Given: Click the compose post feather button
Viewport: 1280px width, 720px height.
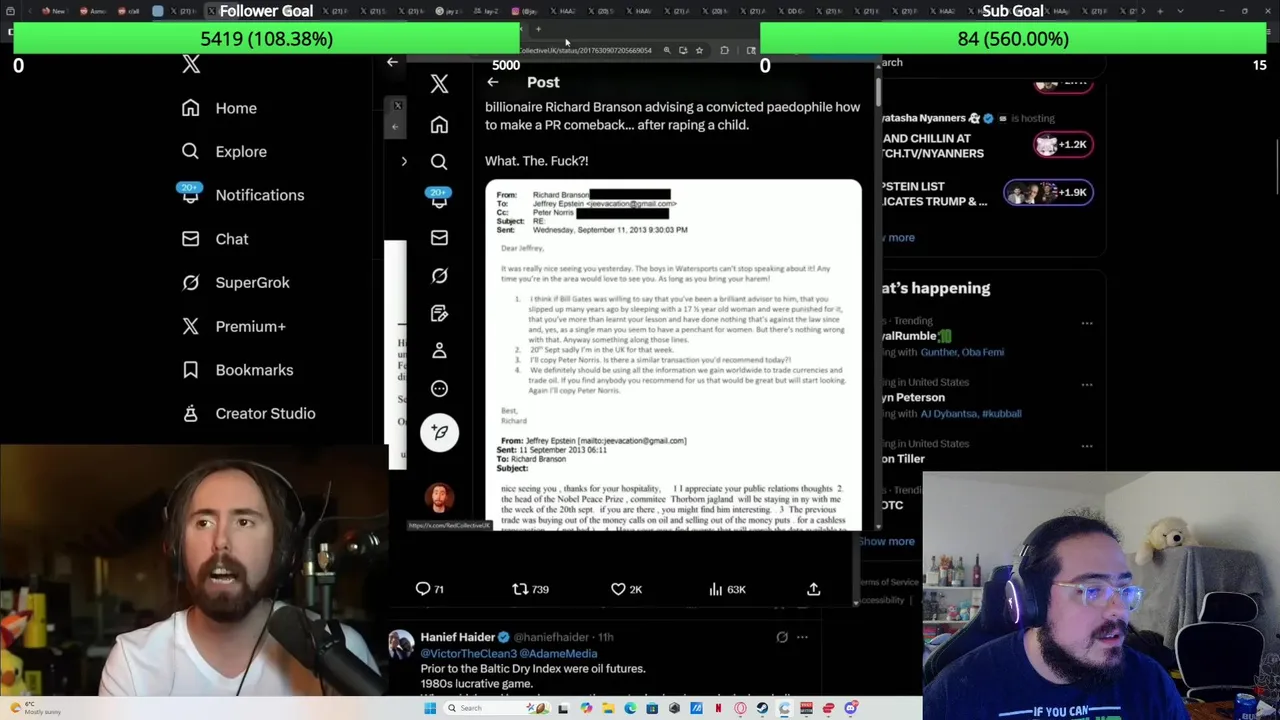Looking at the screenshot, I should pos(439,433).
